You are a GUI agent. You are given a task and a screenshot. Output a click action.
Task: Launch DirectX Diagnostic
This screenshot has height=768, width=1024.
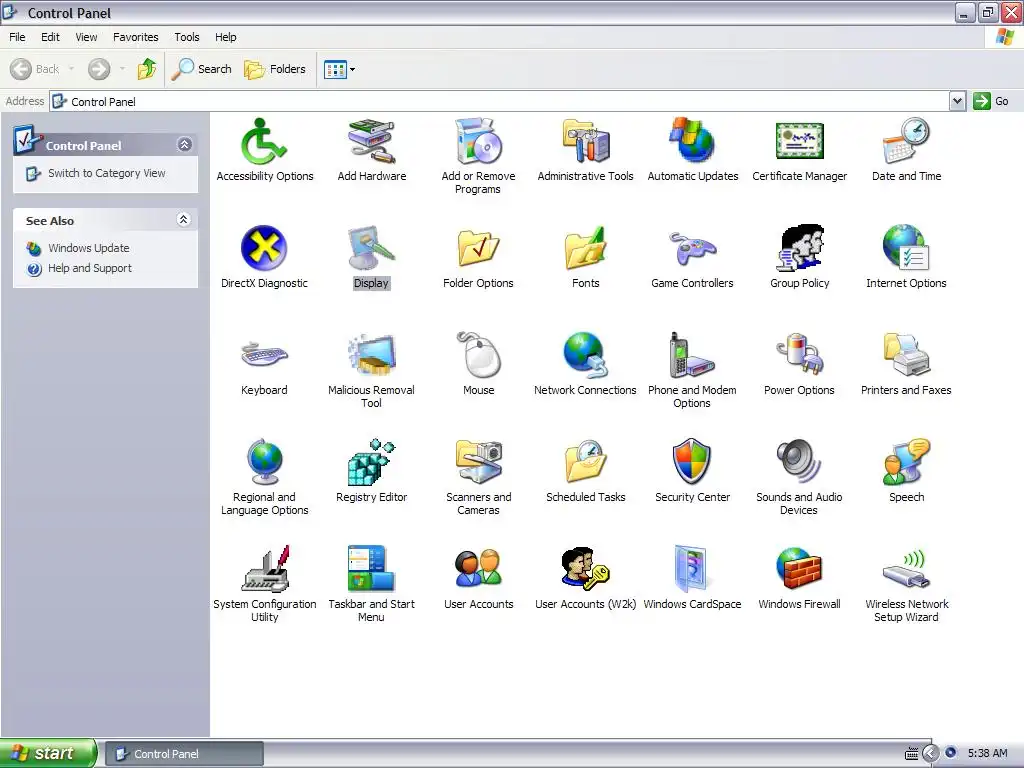tap(264, 248)
